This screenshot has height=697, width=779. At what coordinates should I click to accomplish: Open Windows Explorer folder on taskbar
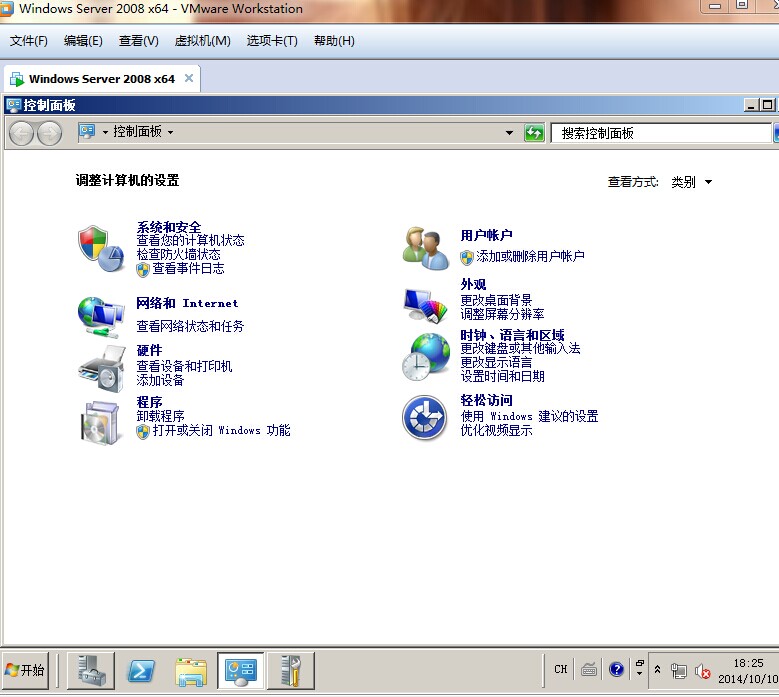point(191,671)
